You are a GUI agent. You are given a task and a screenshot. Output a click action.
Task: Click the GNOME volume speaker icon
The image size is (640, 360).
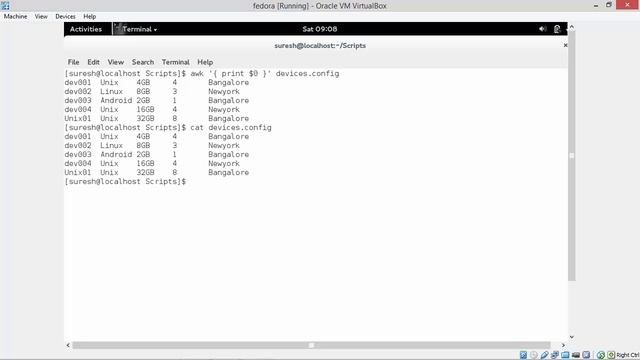tap(542, 29)
